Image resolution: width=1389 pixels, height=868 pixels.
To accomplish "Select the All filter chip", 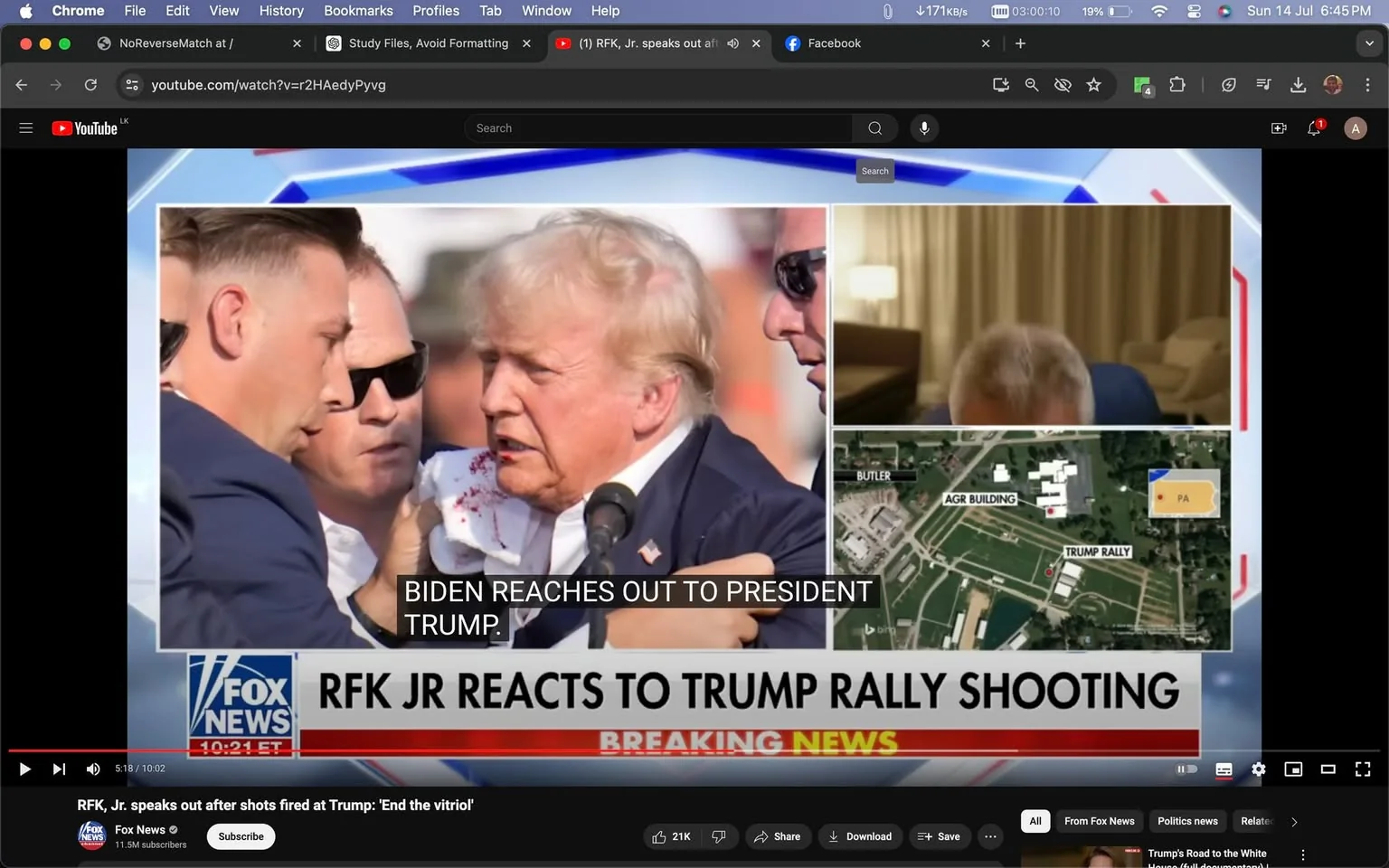I will 1035,821.
